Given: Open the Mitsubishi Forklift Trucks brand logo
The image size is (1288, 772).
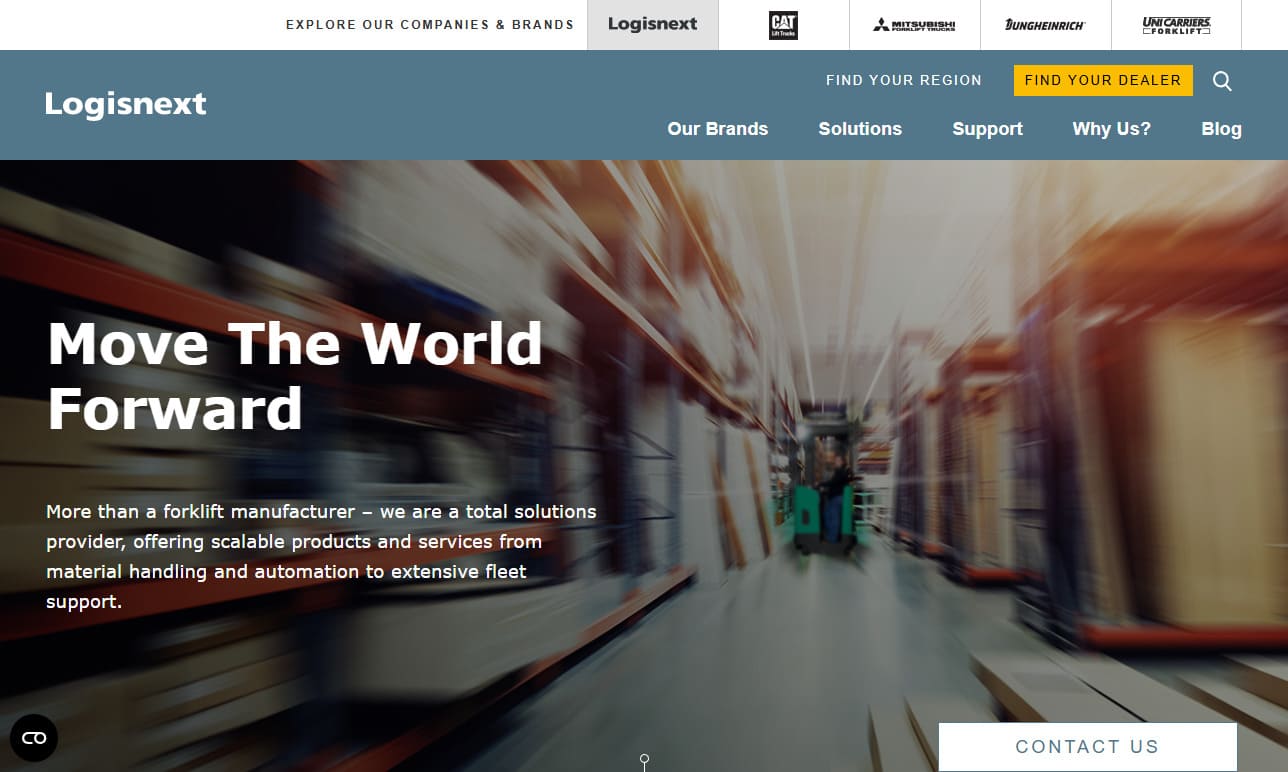Looking at the screenshot, I should tap(914, 25).
